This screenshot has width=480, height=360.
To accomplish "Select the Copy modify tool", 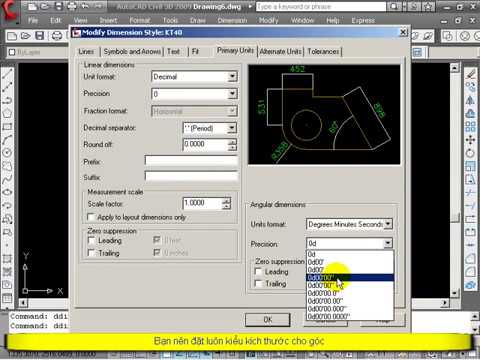I will click(x=470, y=87).
